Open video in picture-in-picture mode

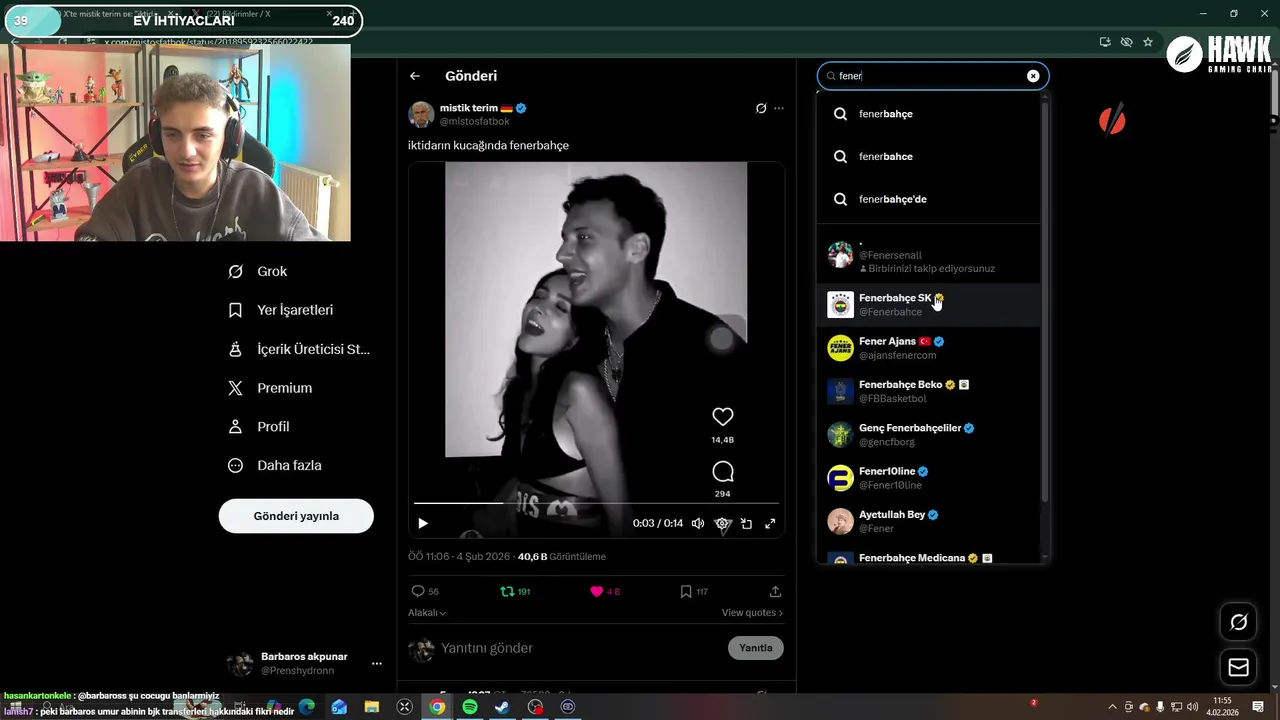[x=746, y=523]
